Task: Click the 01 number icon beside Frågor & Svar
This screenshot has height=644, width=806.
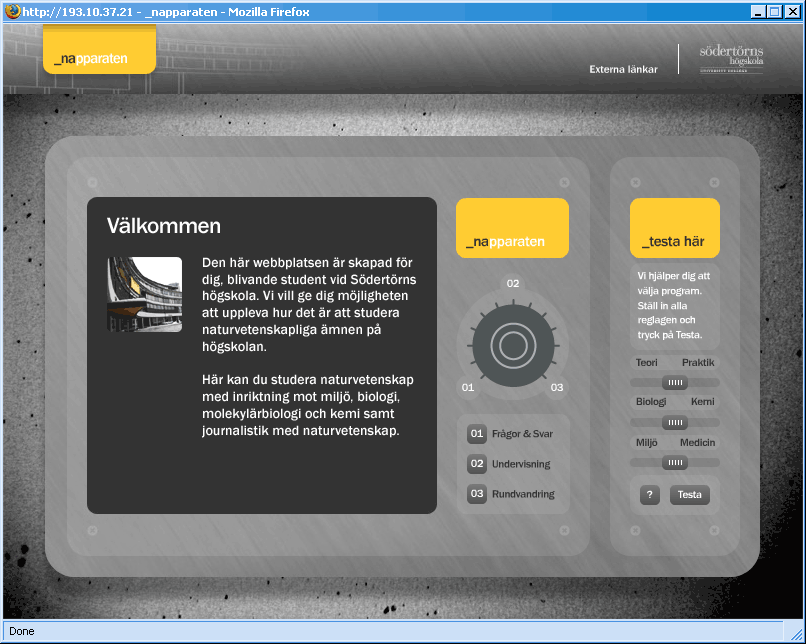Action: pos(477,434)
